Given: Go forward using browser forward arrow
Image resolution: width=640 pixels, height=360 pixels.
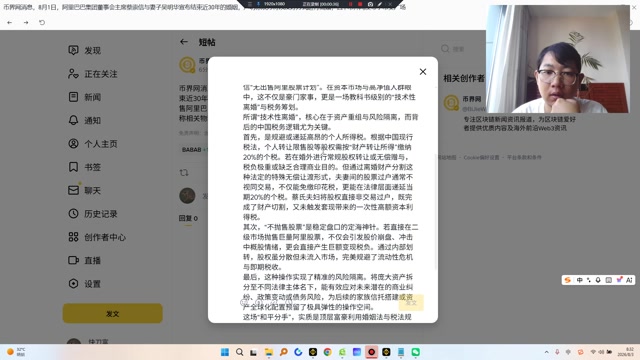Looking at the screenshot, I should tap(26, 22).
